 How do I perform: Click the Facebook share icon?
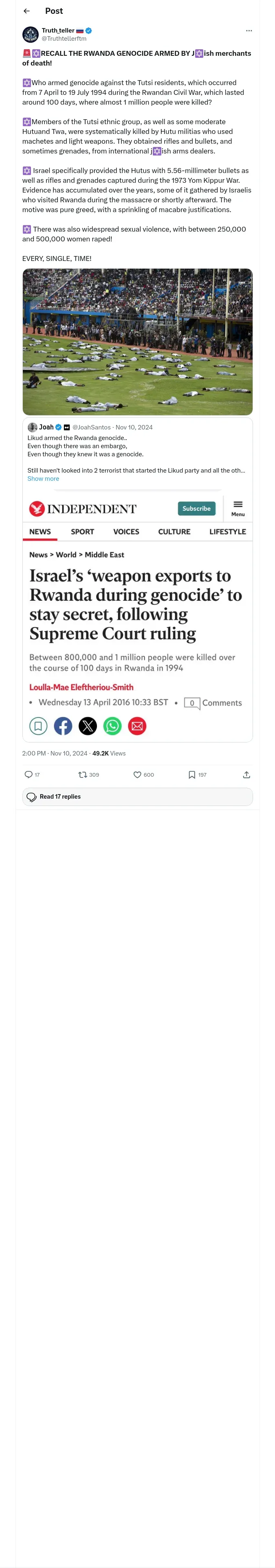63,725
